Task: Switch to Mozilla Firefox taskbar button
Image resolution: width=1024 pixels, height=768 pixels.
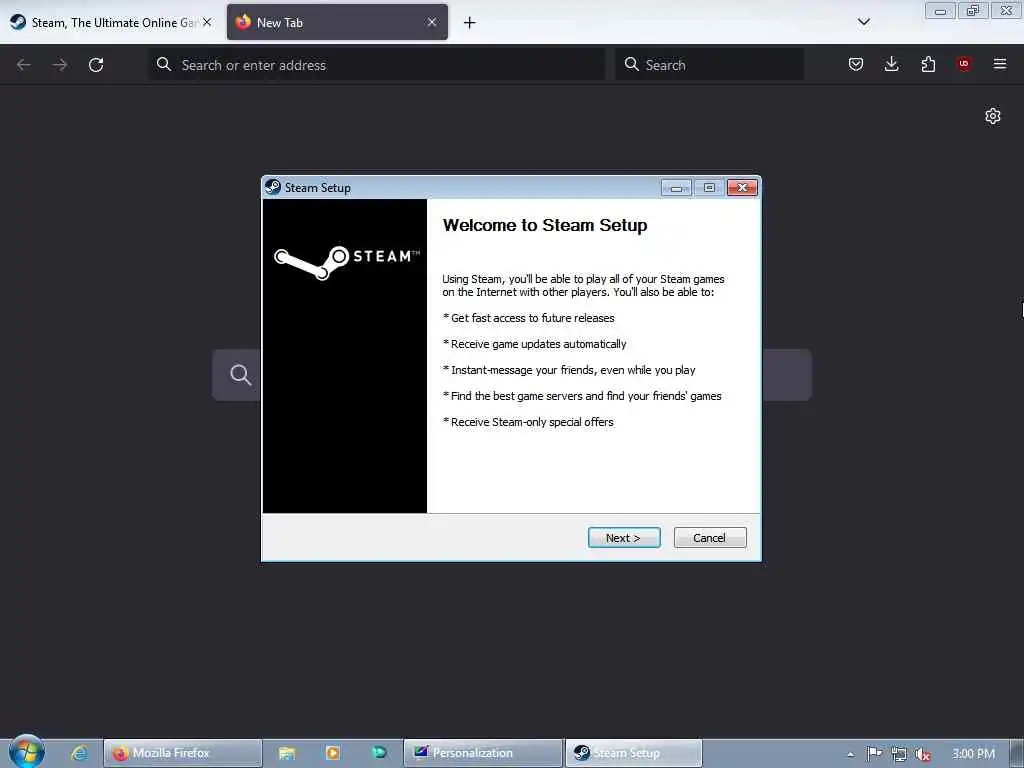Action: 183,753
